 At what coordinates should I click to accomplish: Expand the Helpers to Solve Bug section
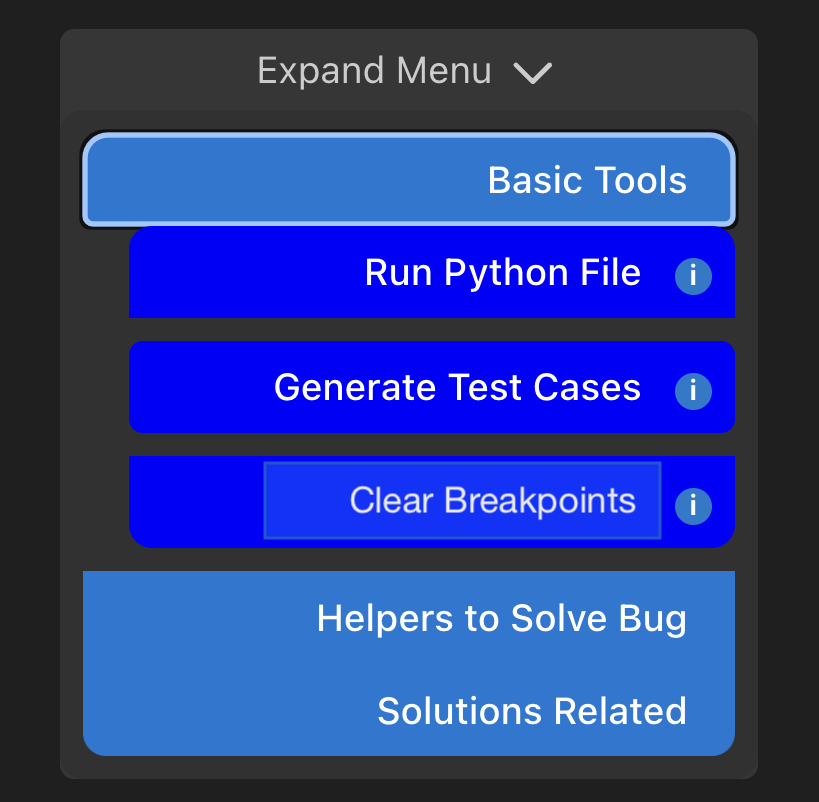click(x=408, y=619)
